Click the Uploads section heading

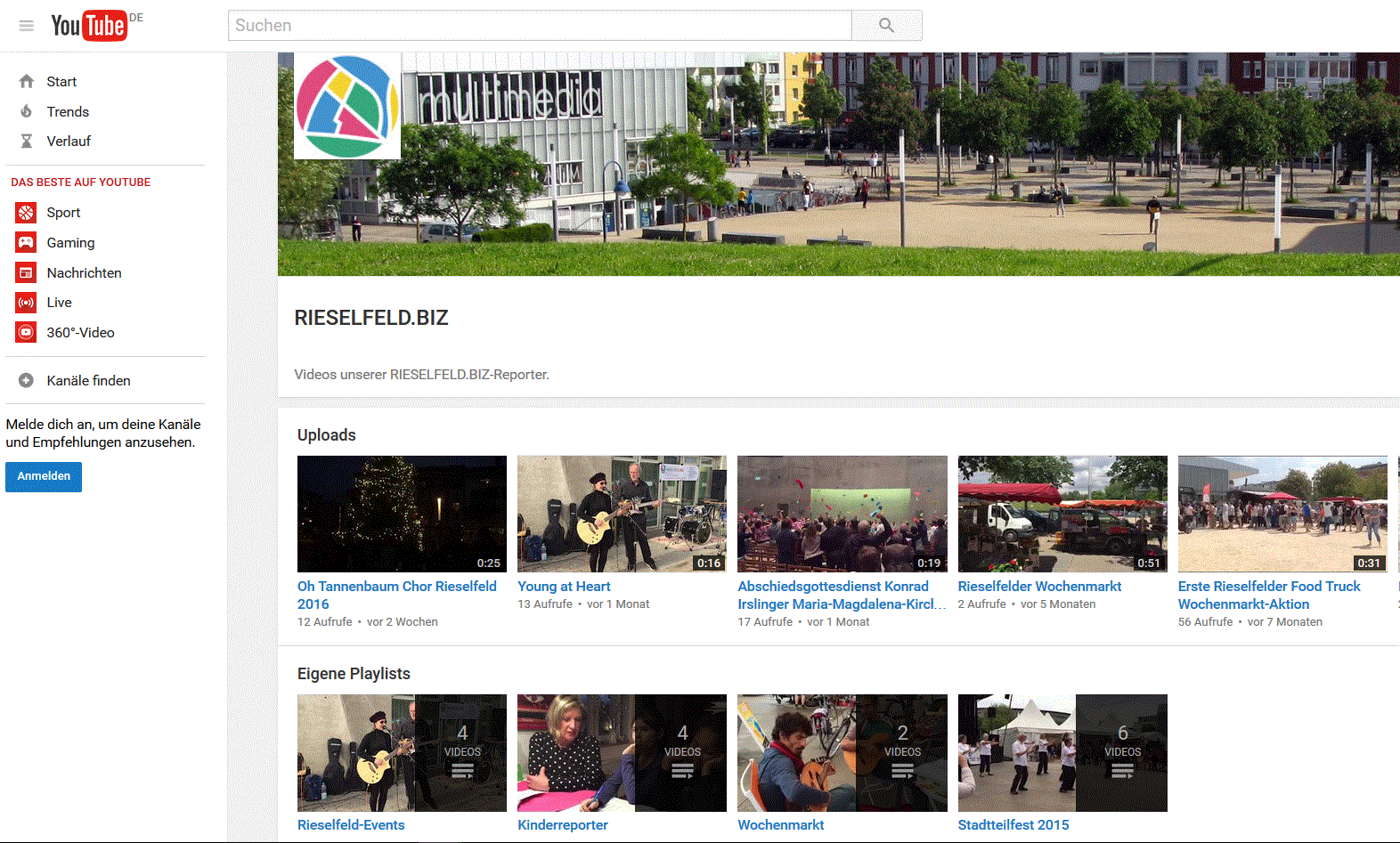[x=327, y=434]
